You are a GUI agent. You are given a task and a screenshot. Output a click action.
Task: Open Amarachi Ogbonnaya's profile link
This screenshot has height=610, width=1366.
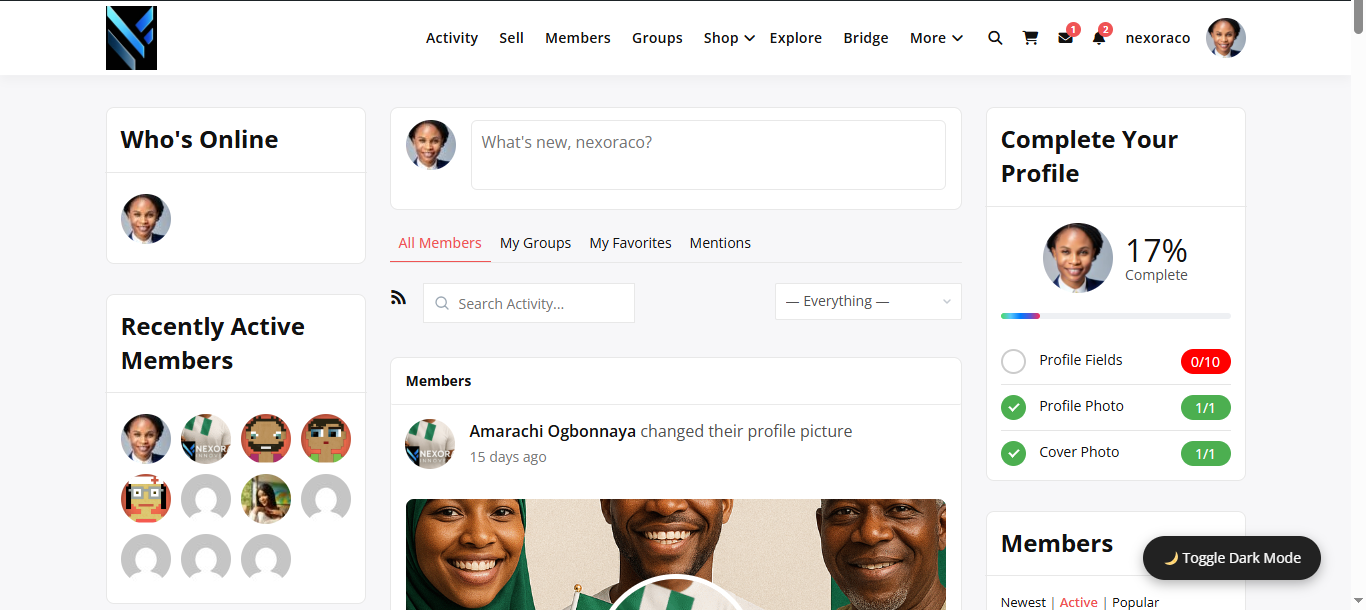coord(552,432)
